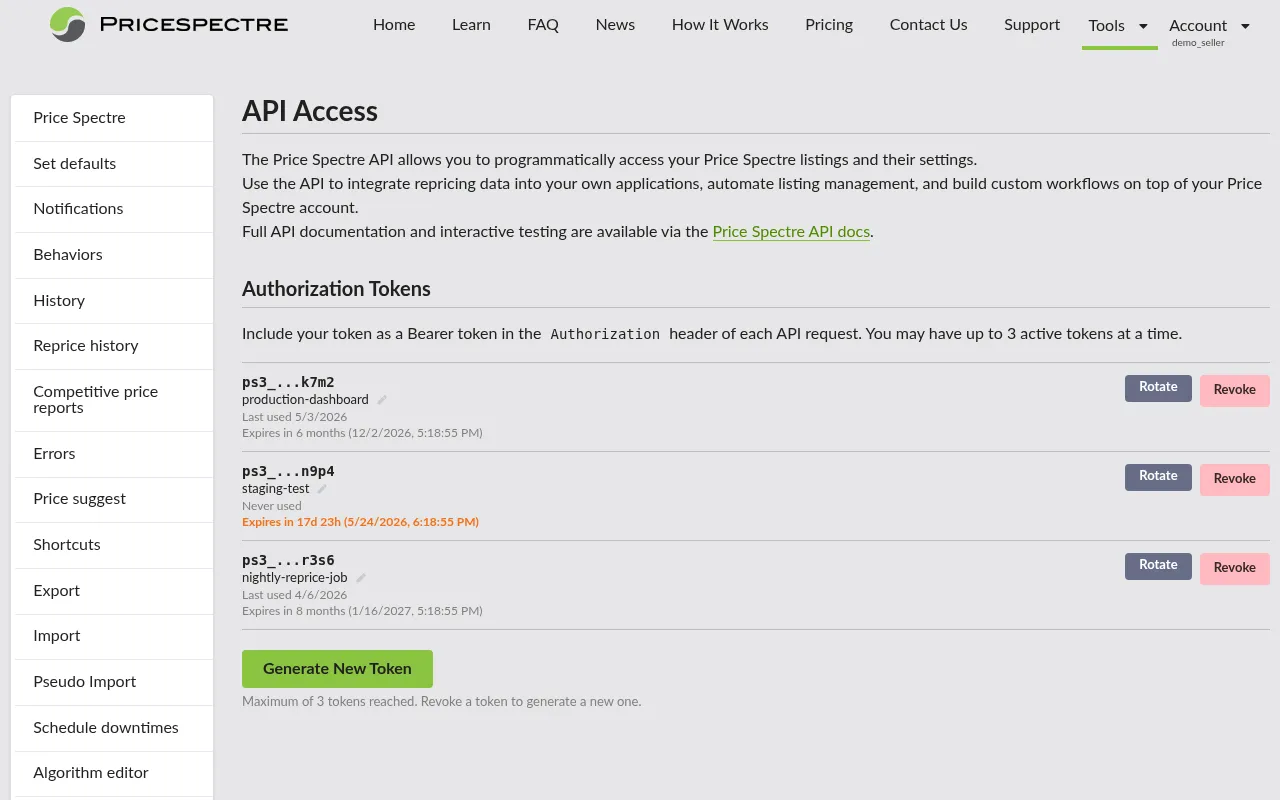This screenshot has width=1280, height=800.
Task: Open History in the sidebar
Action: point(114,301)
